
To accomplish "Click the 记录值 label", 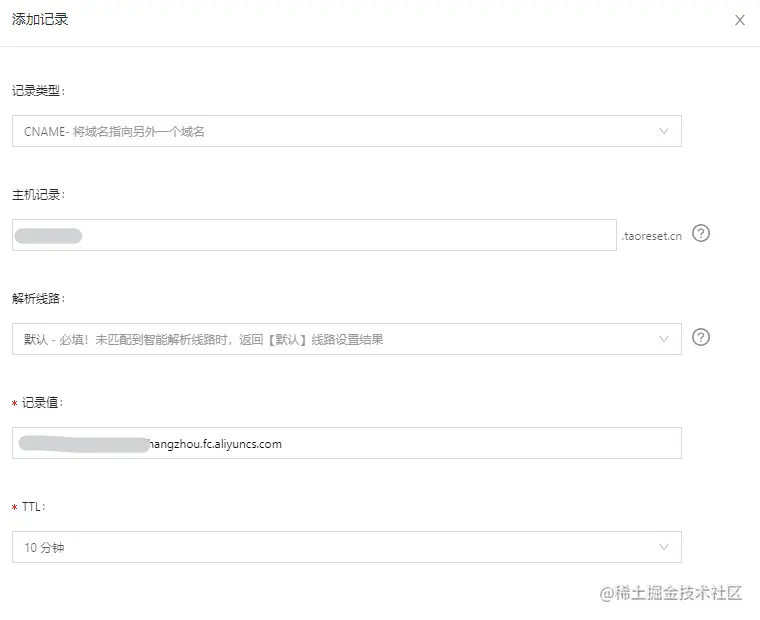I will pos(42,402).
